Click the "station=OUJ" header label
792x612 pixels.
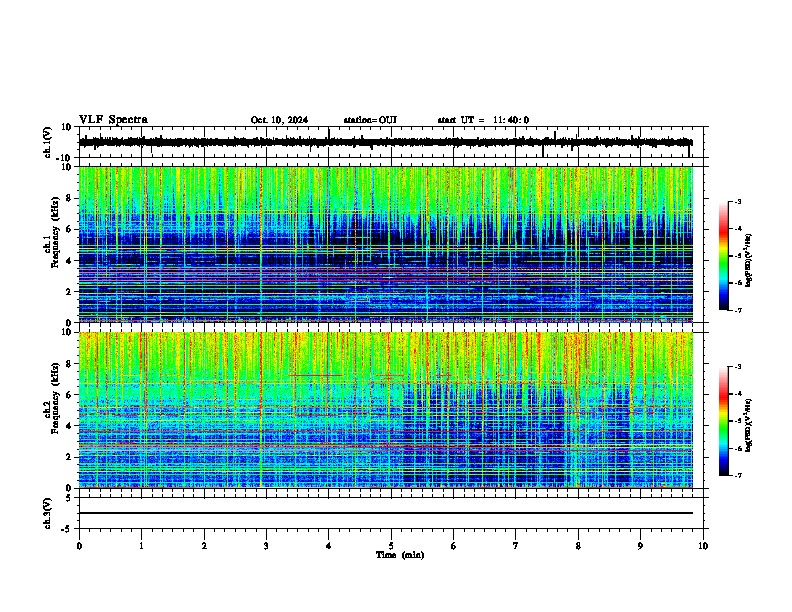(x=370, y=120)
